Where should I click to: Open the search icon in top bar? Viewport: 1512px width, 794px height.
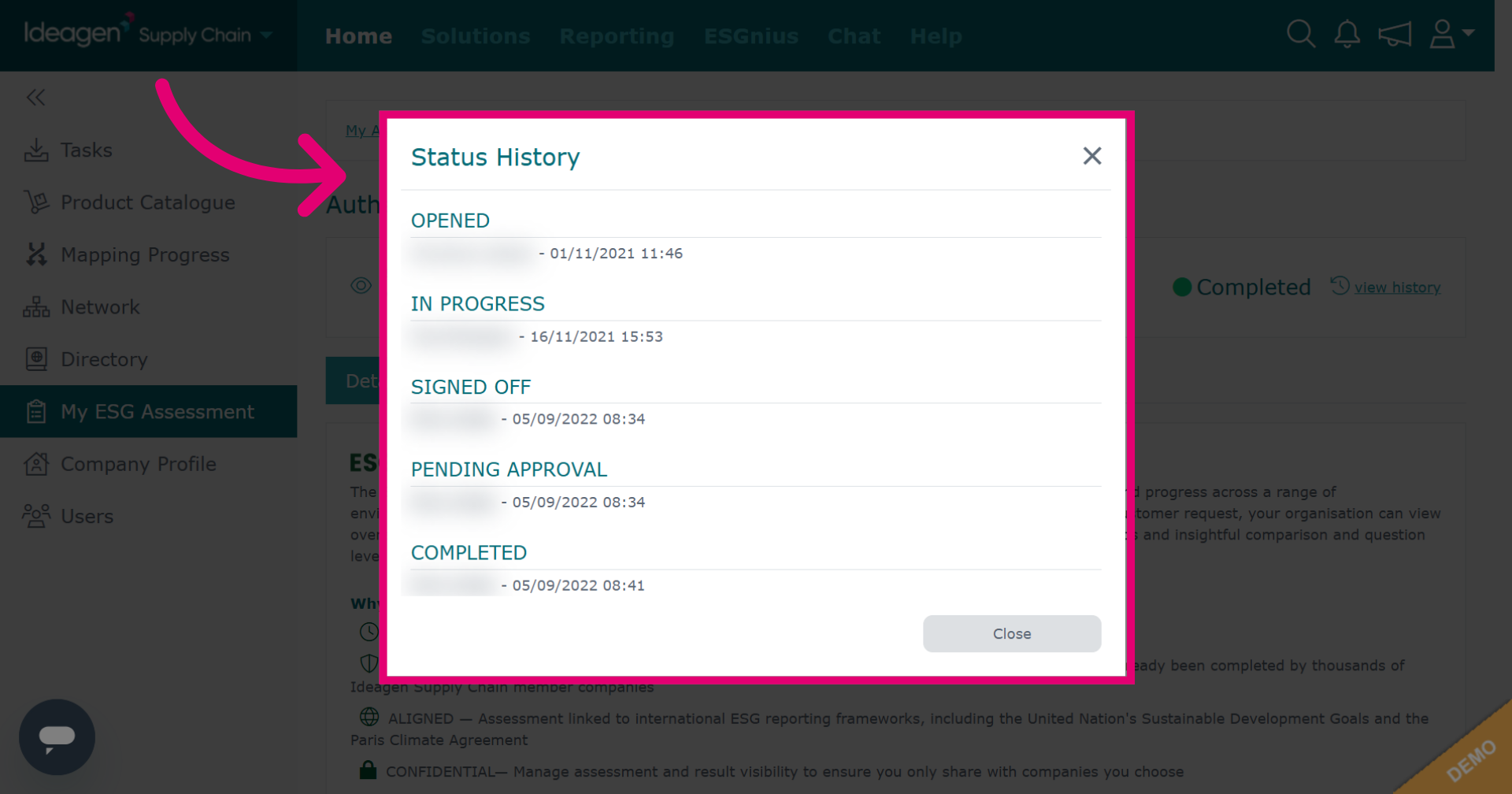tap(1300, 34)
